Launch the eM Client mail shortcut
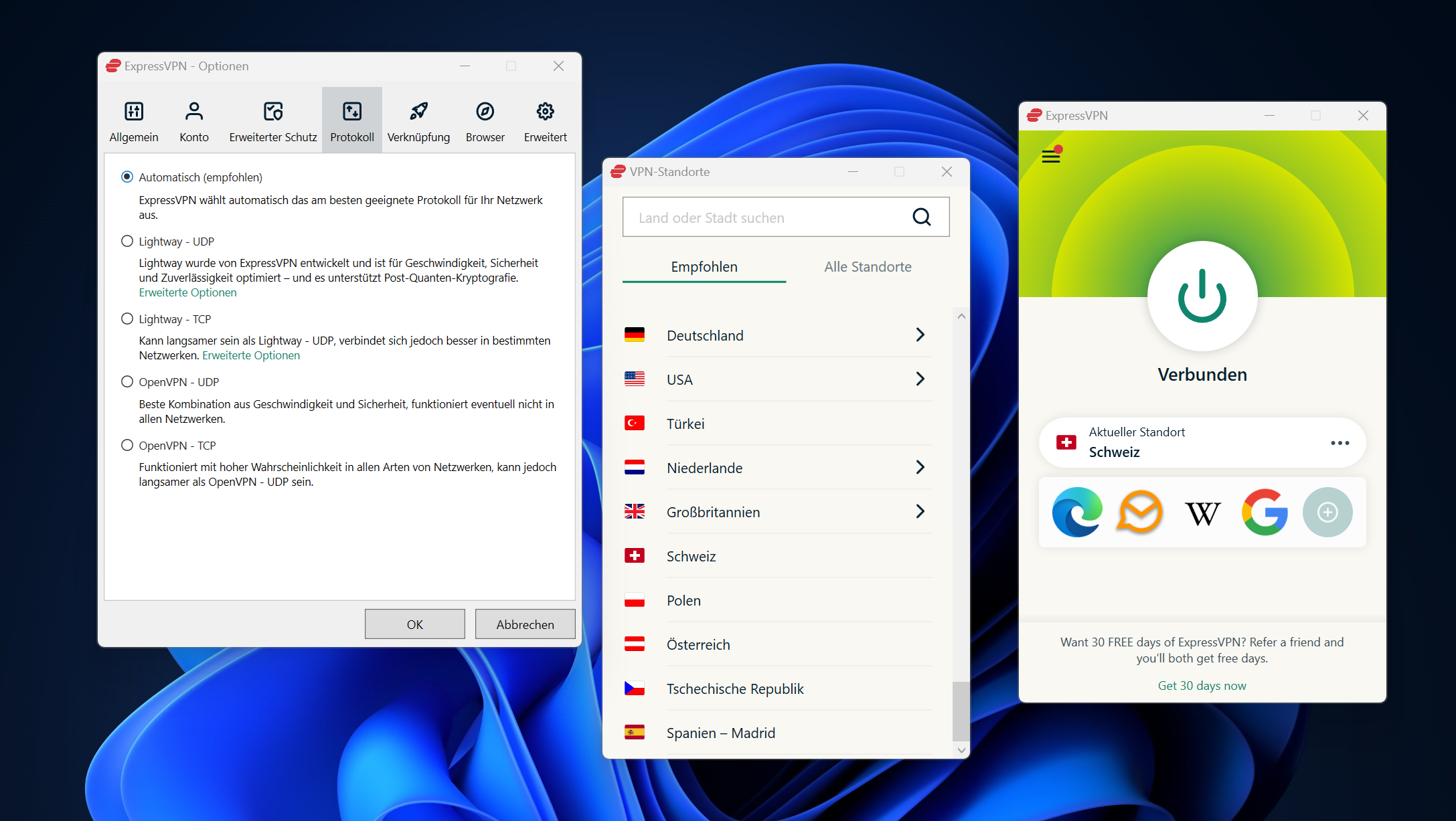1456x821 pixels. [1140, 513]
